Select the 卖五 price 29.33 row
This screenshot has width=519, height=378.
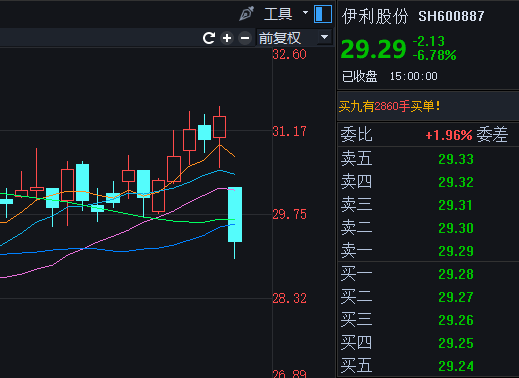(x=428, y=159)
